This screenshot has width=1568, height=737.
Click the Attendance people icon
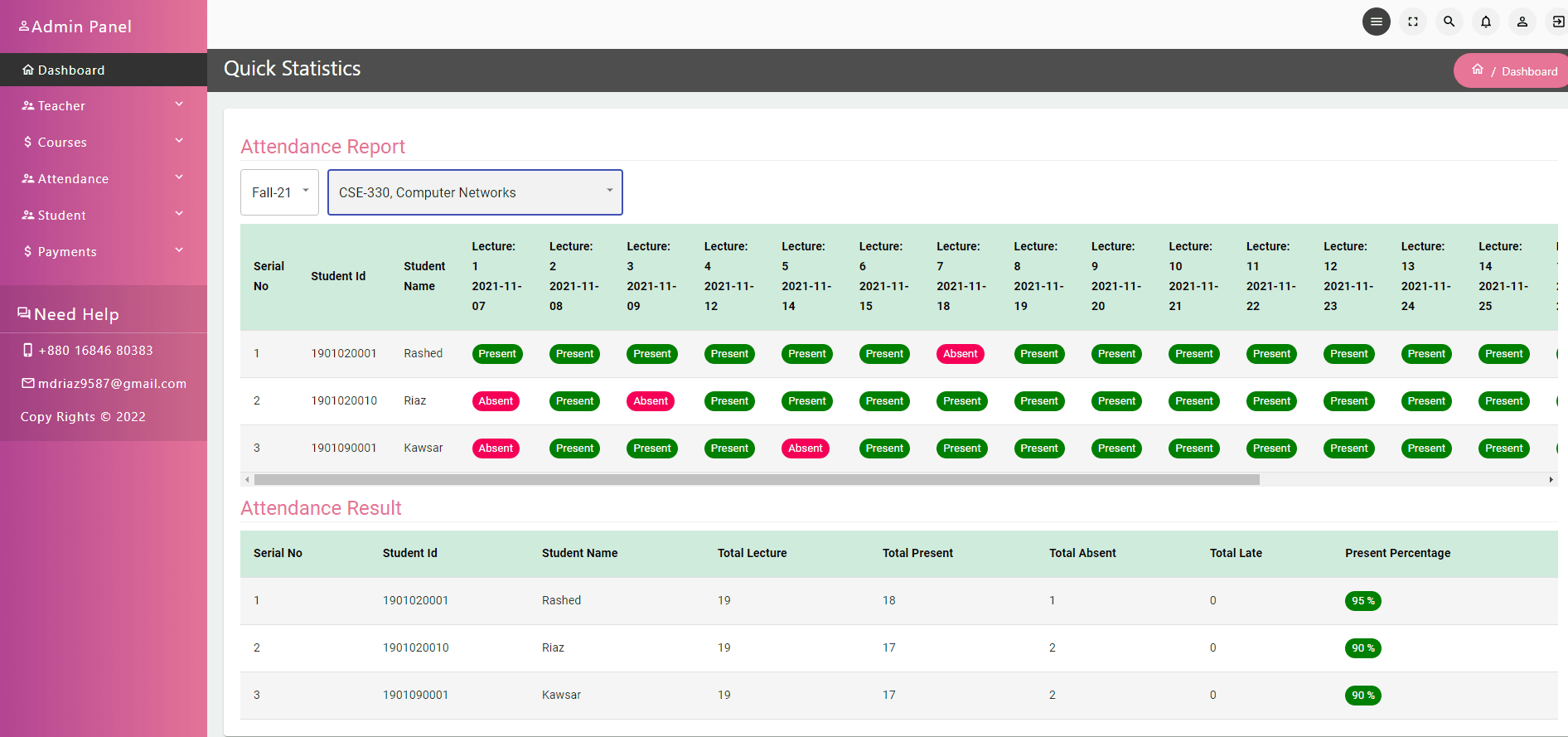pos(28,179)
